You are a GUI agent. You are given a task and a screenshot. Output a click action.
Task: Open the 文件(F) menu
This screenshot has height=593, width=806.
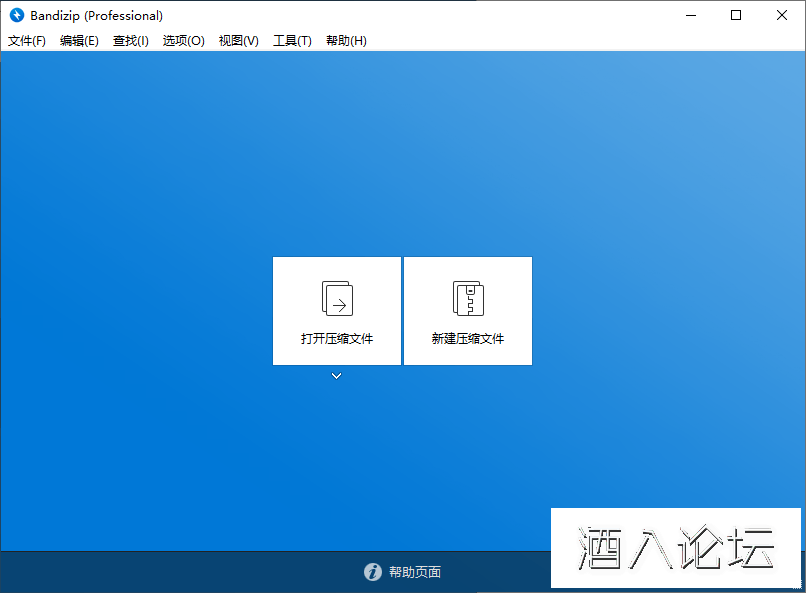click(27, 41)
